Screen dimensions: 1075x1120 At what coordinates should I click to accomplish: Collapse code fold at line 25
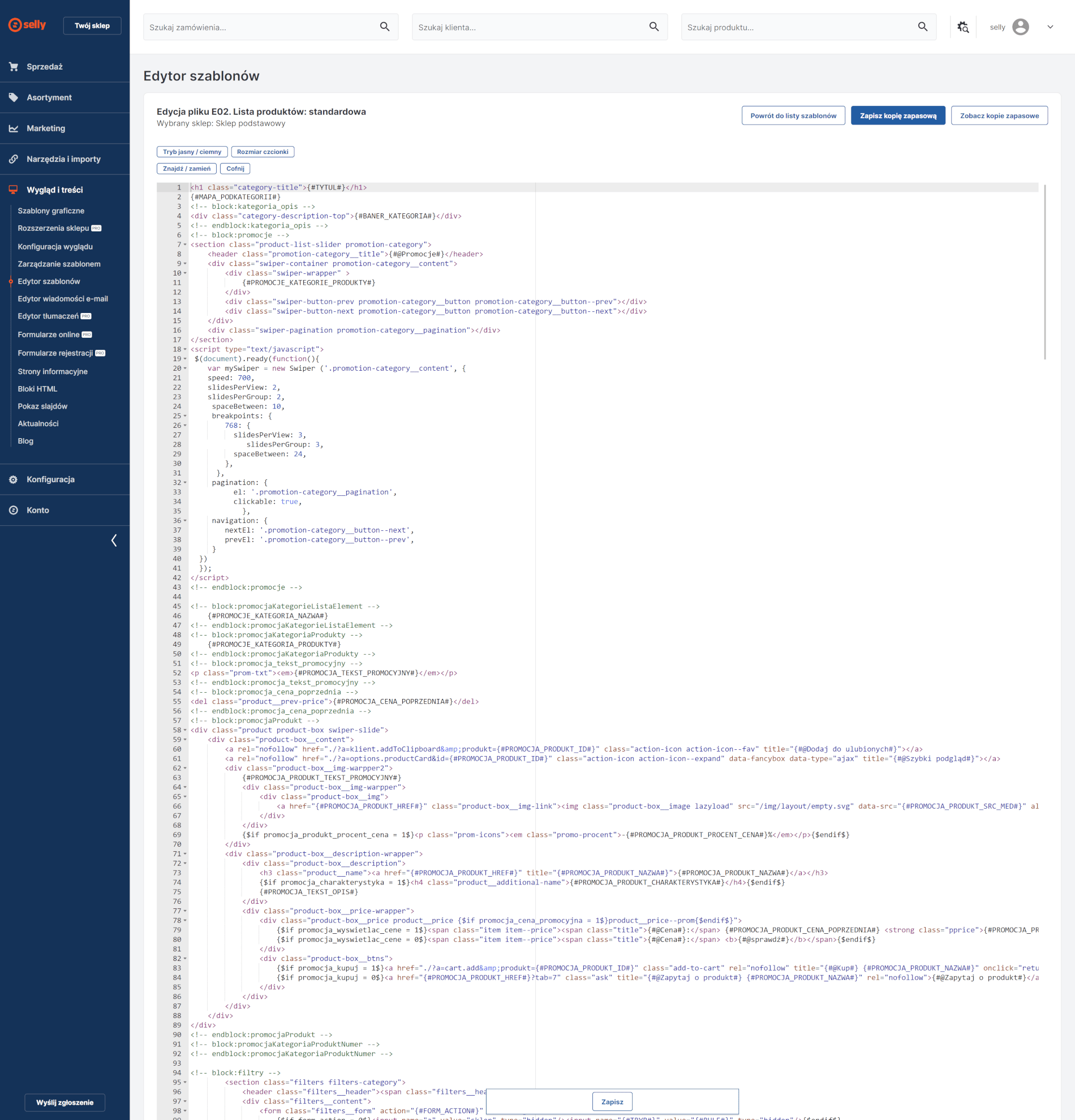(x=185, y=416)
